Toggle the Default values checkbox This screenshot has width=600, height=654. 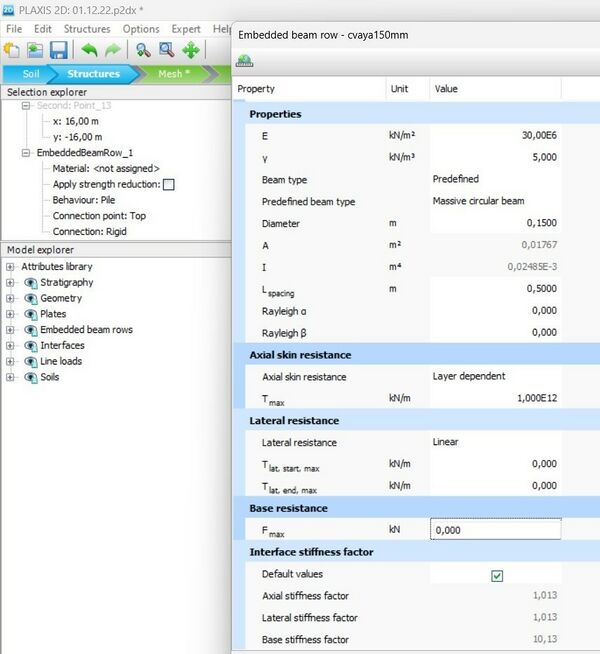(x=497, y=575)
